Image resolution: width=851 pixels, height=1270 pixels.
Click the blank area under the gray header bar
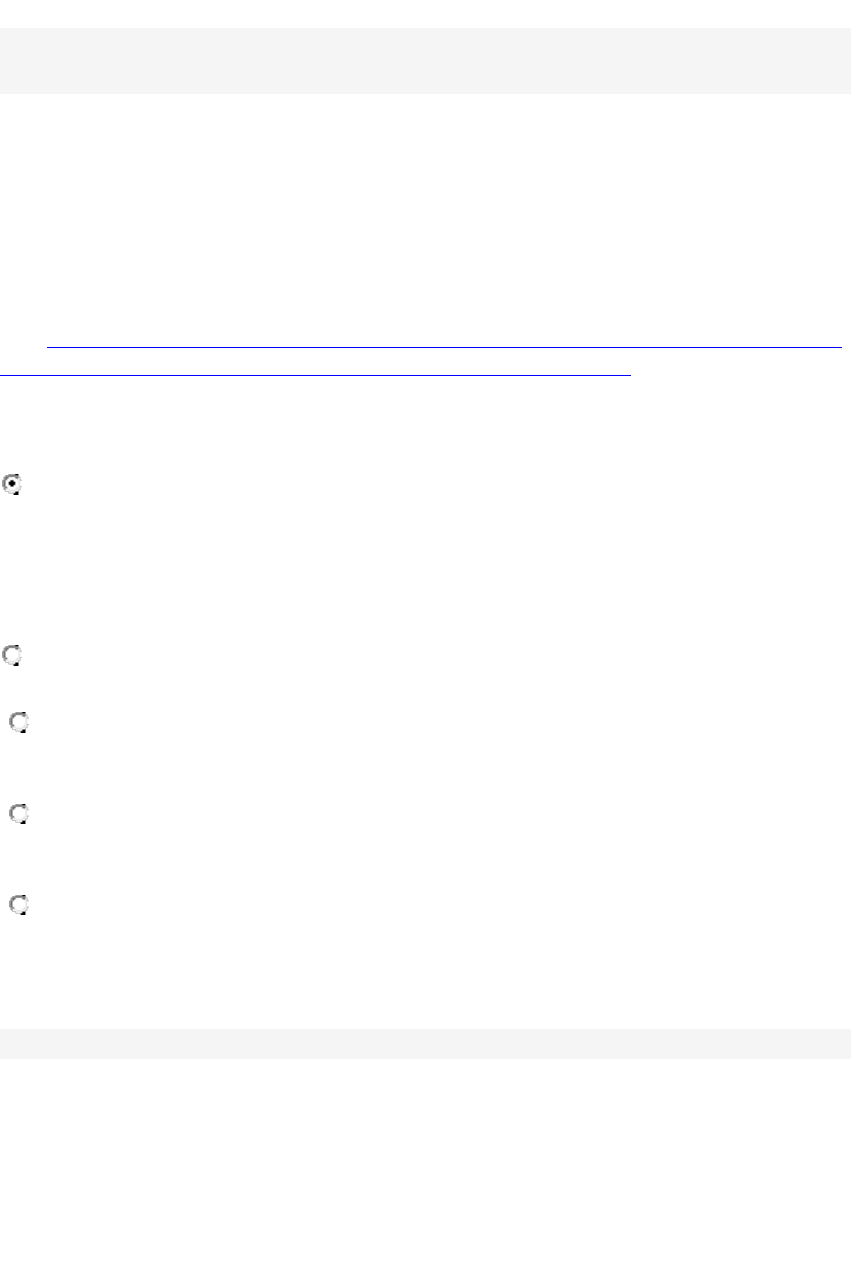(425, 200)
